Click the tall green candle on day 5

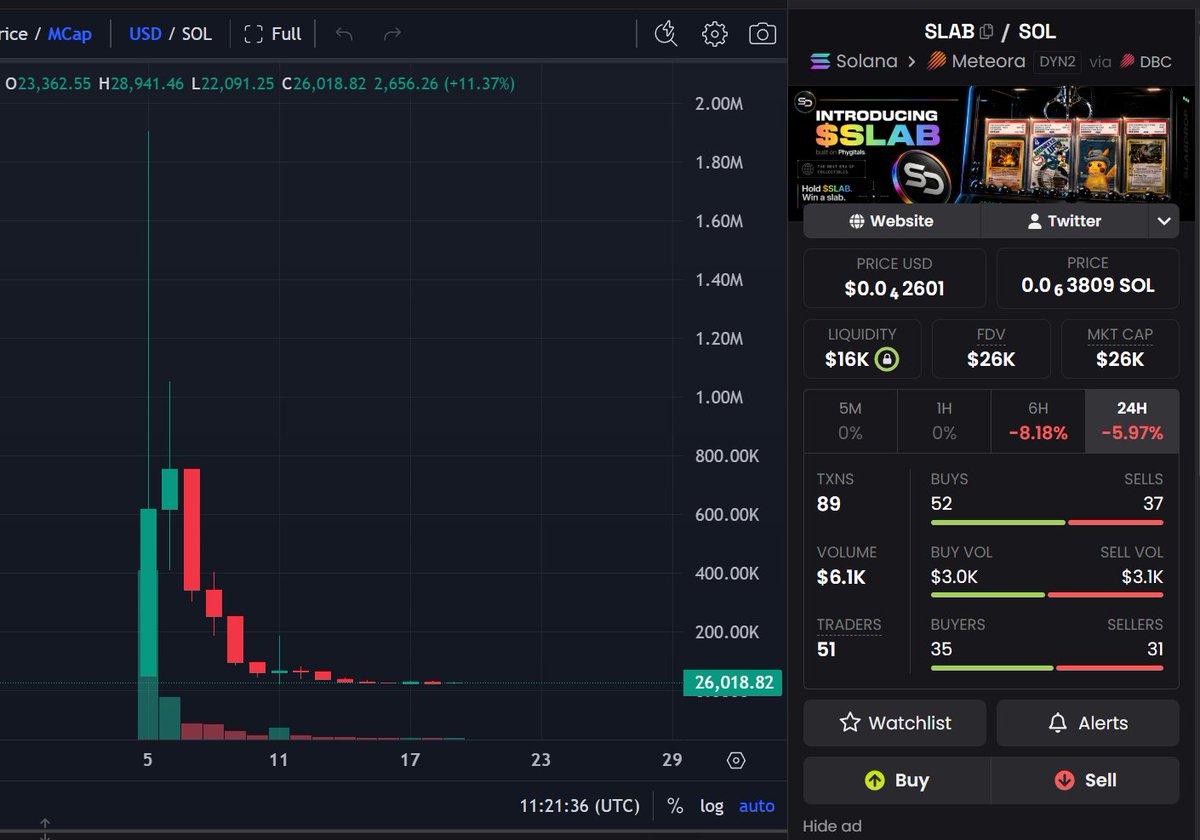tap(148, 592)
